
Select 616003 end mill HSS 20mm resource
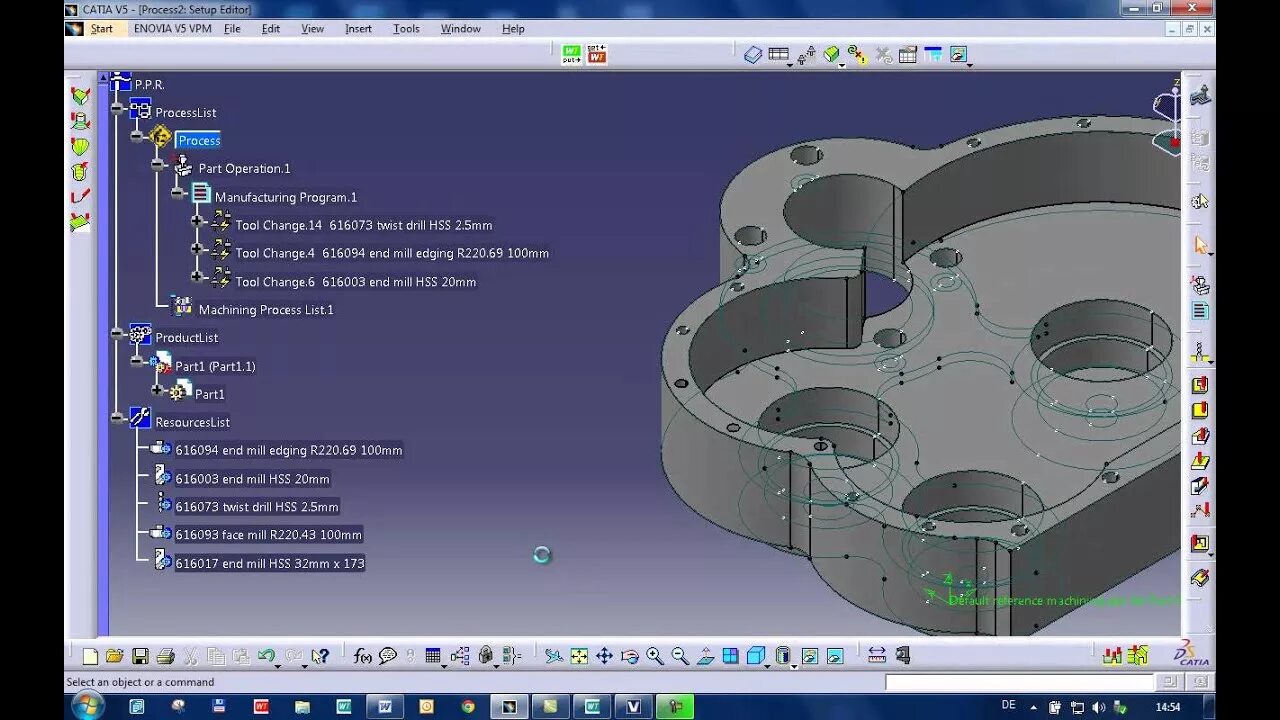pyautogui.click(x=252, y=479)
